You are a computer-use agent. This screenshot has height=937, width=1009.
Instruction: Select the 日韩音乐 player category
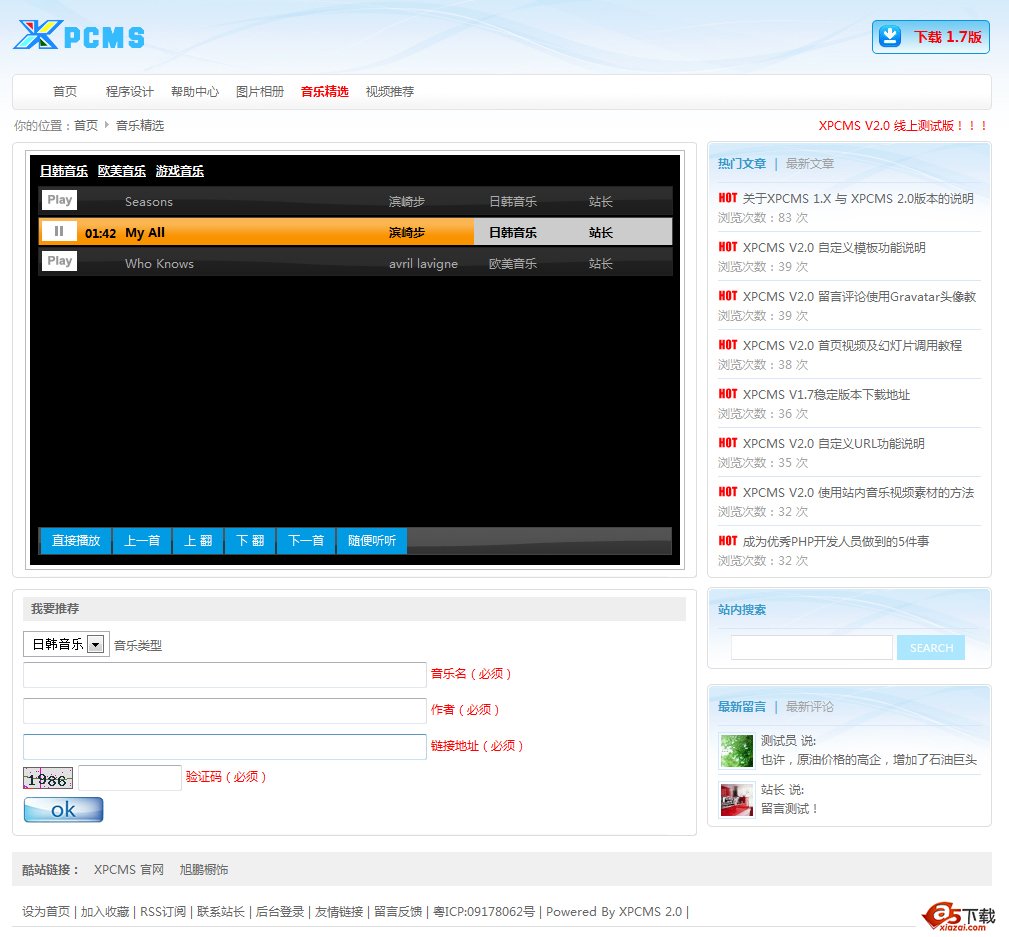(64, 171)
